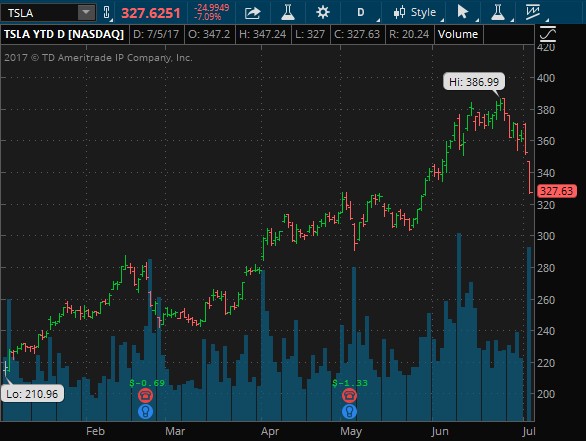This screenshot has height=441, width=586.
Task: Open the chart drawings icon
Action: pyautogui.click(x=533, y=13)
